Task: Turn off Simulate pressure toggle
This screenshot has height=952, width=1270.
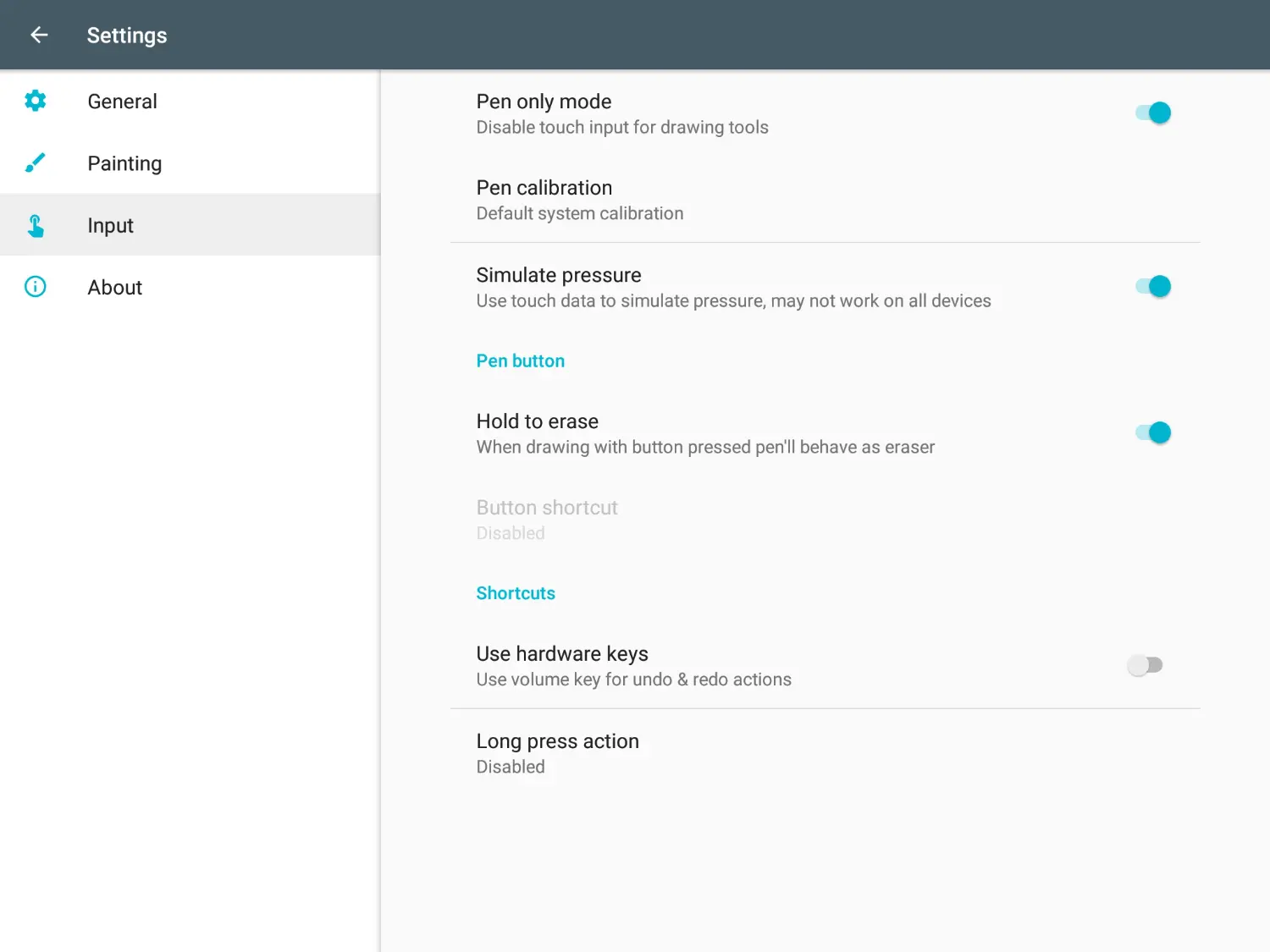Action: [1153, 286]
